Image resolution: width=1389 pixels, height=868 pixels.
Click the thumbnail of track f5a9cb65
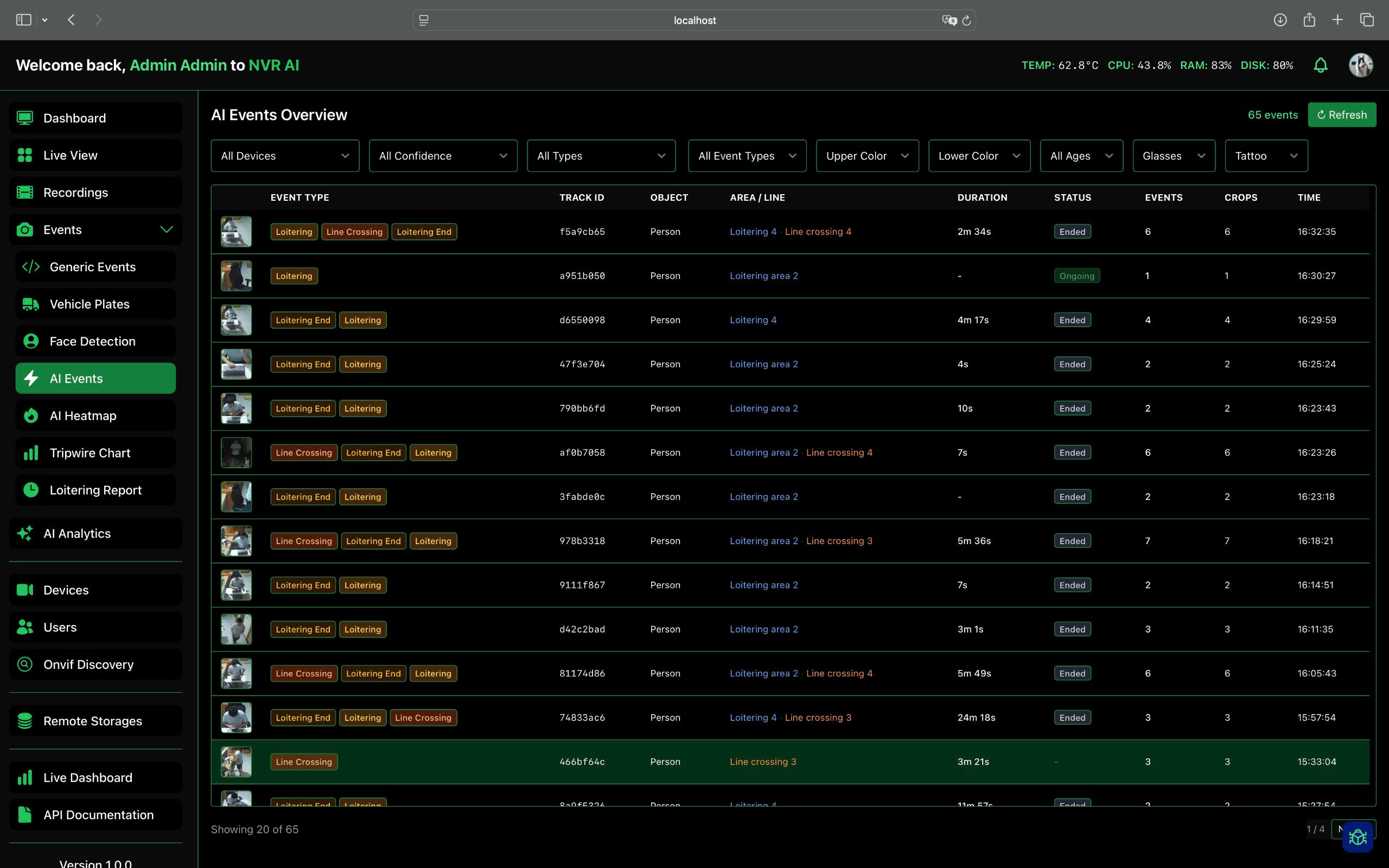[x=236, y=231]
